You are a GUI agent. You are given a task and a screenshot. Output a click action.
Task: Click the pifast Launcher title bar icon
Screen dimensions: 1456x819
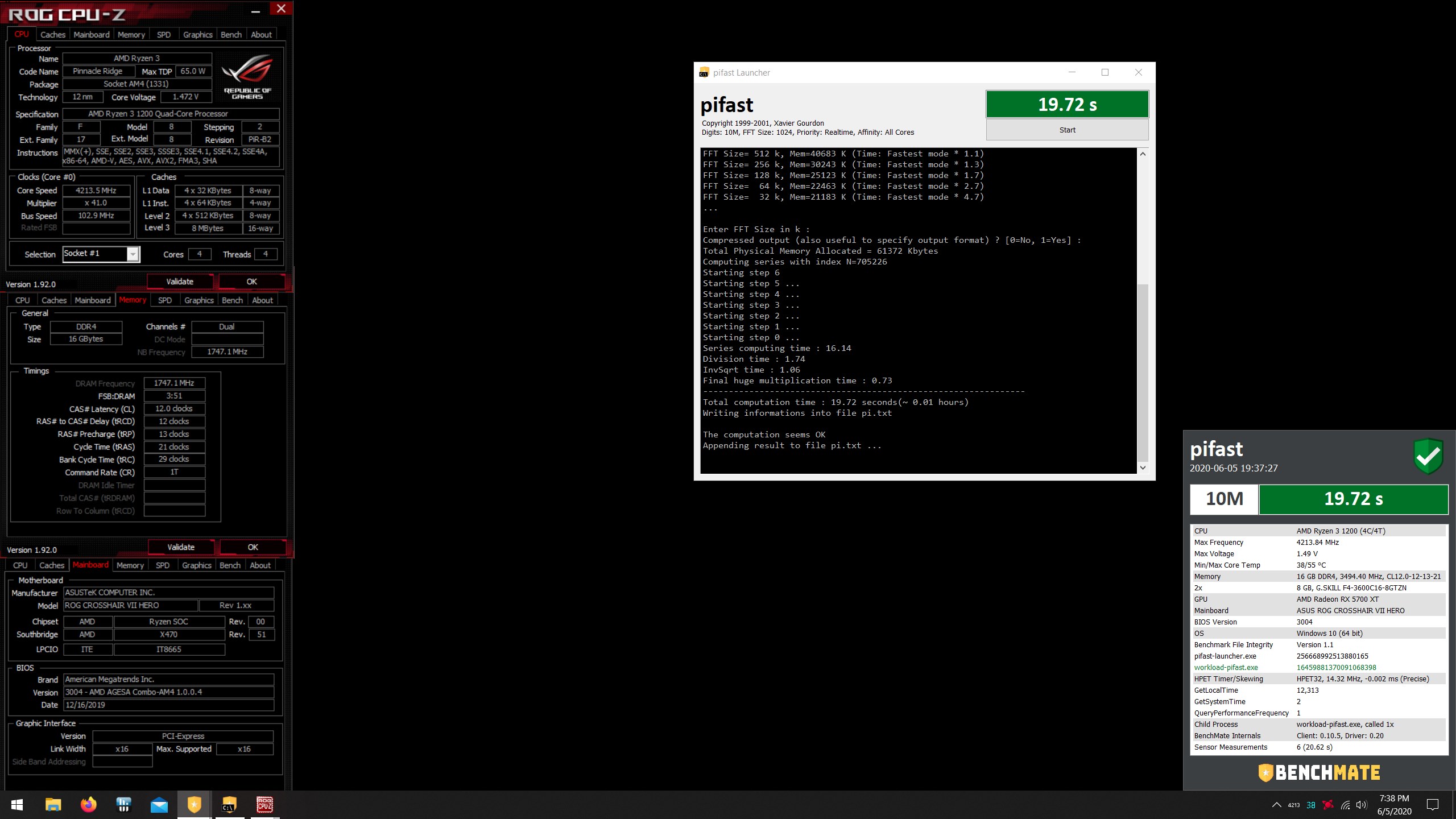pyautogui.click(x=704, y=72)
